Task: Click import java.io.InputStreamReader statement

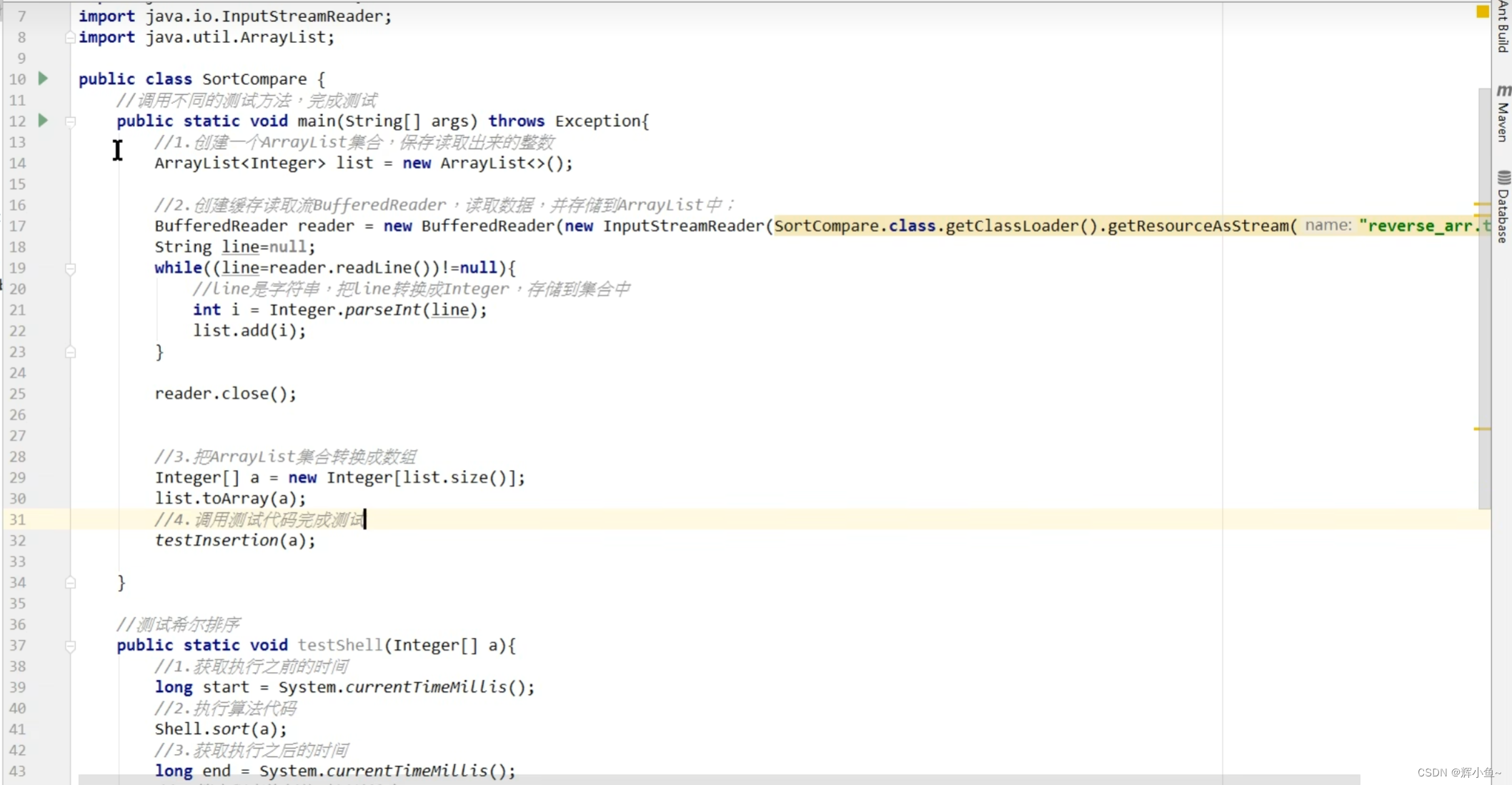Action: 235,16
